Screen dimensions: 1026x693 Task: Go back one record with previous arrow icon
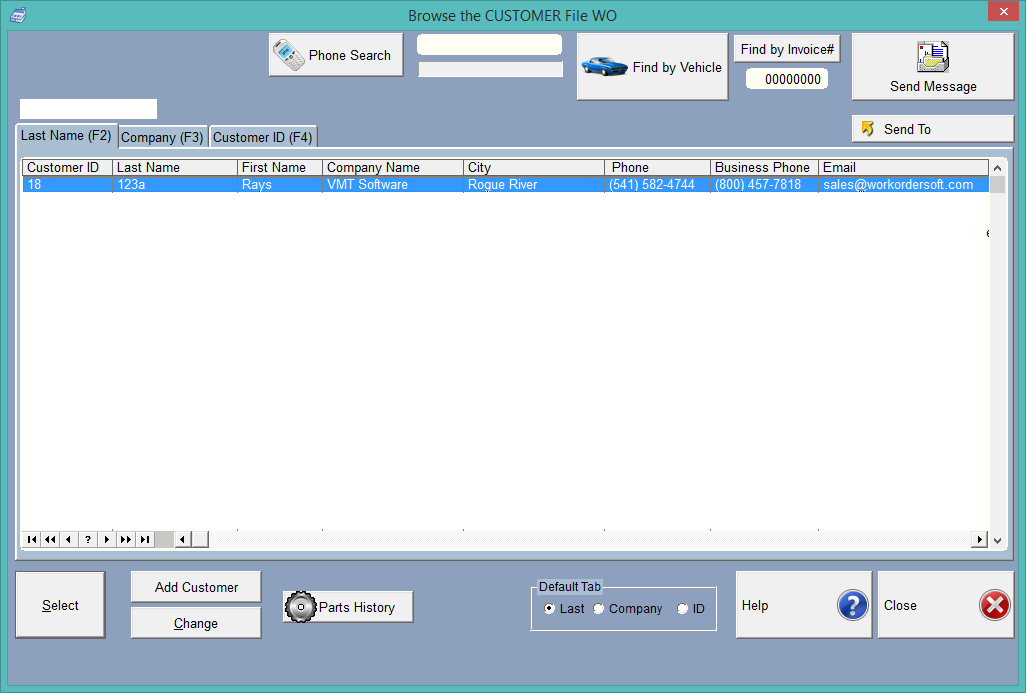[68, 539]
